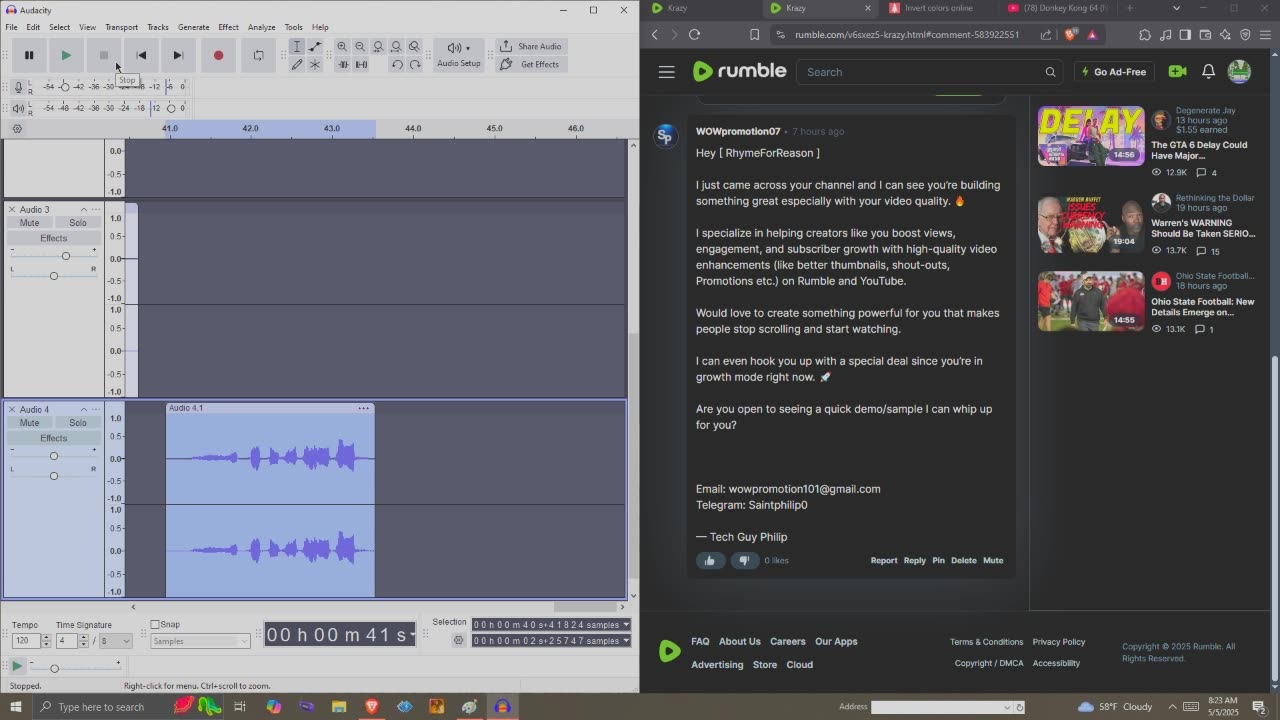Screen dimensions: 1280x720
Task: Open Rumble notifications bell
Action: (1208, 72)
